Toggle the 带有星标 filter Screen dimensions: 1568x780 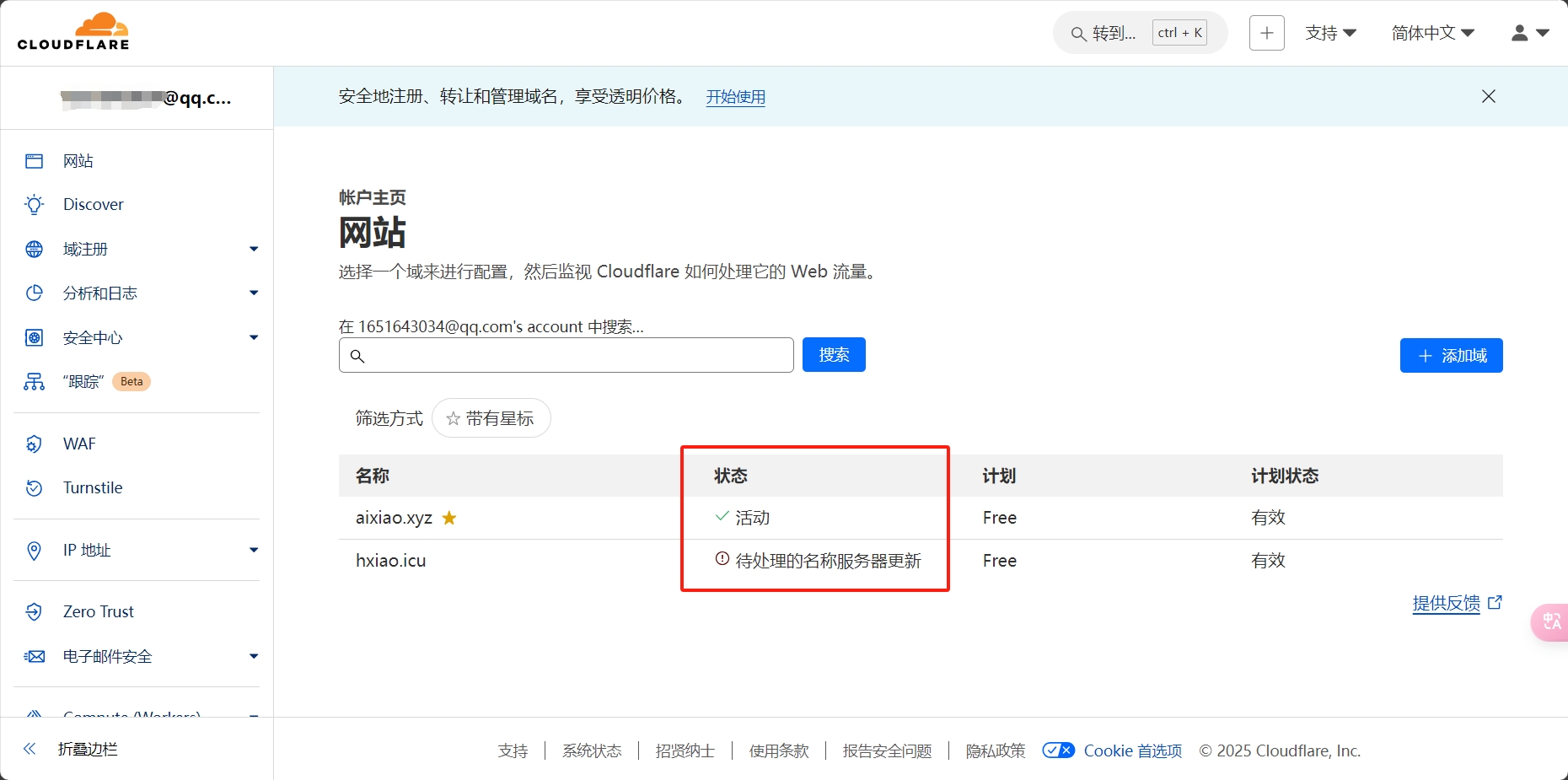491,418
